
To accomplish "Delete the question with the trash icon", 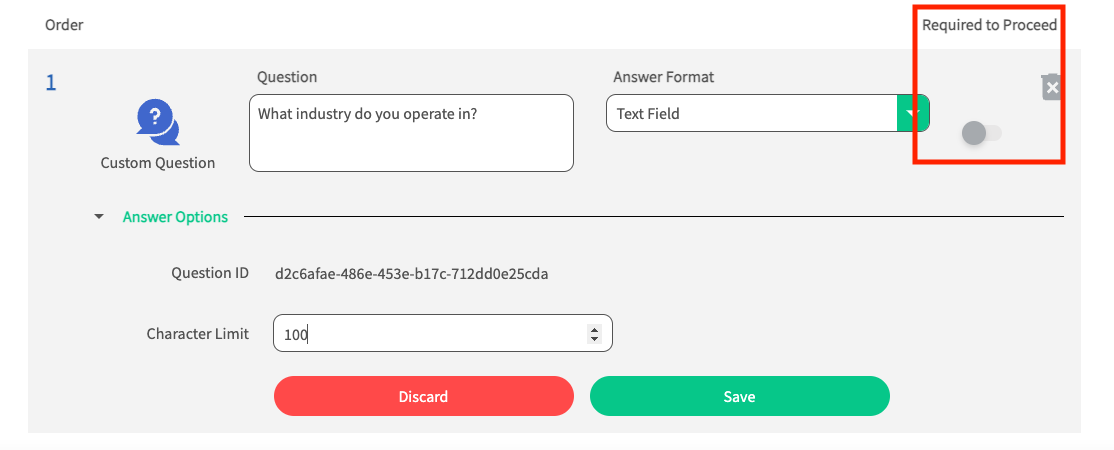I will pos(1050,87).
